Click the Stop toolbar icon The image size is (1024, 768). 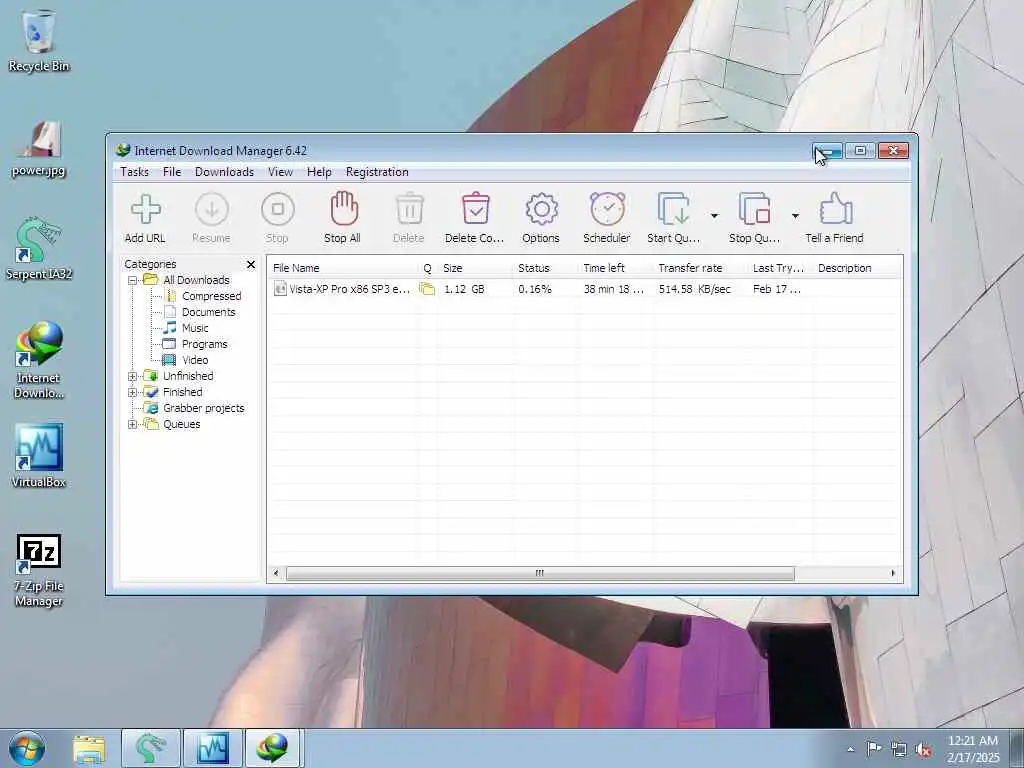[277, 218]
